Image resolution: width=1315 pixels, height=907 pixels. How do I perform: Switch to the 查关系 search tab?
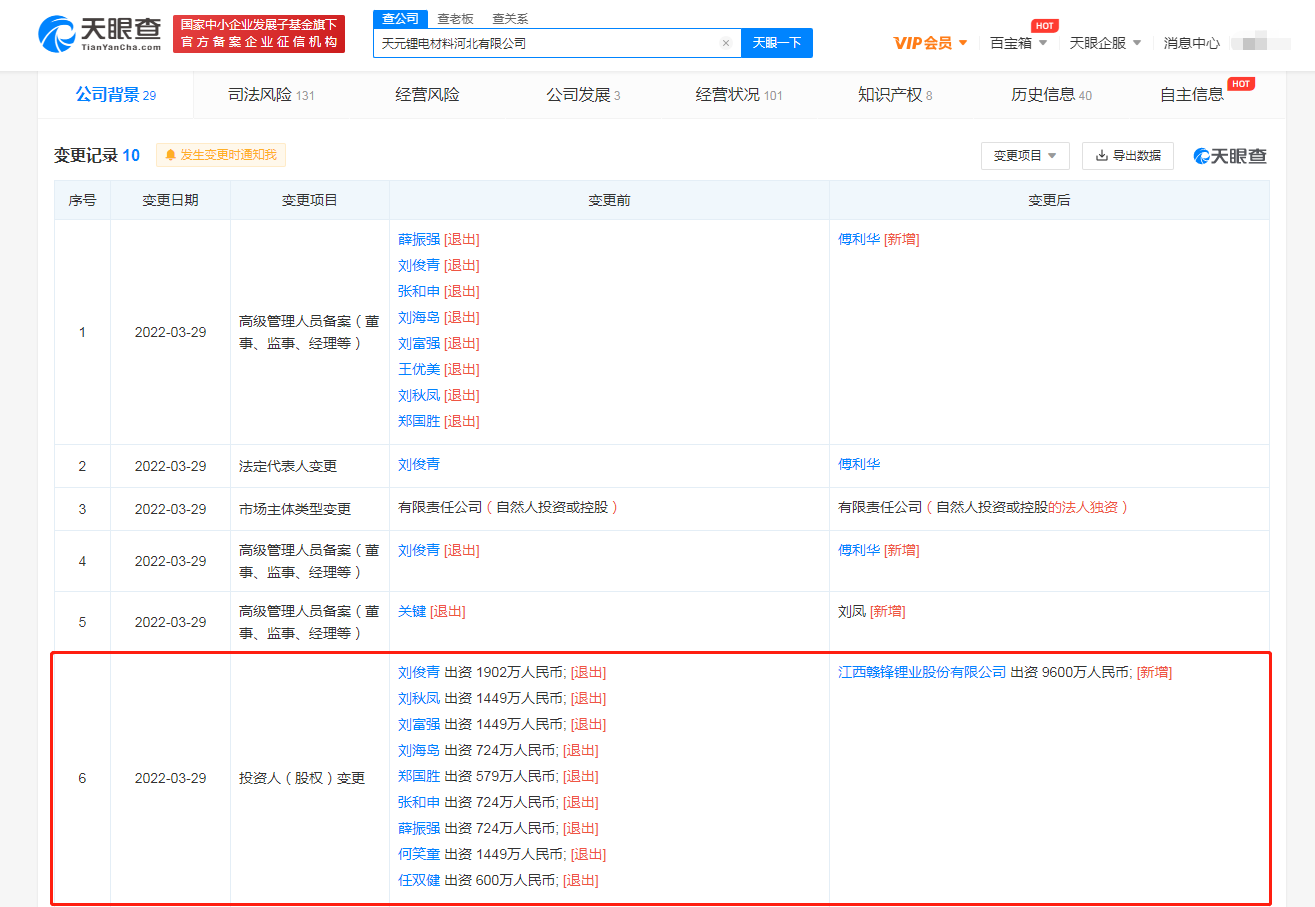(x=510, y=19)
